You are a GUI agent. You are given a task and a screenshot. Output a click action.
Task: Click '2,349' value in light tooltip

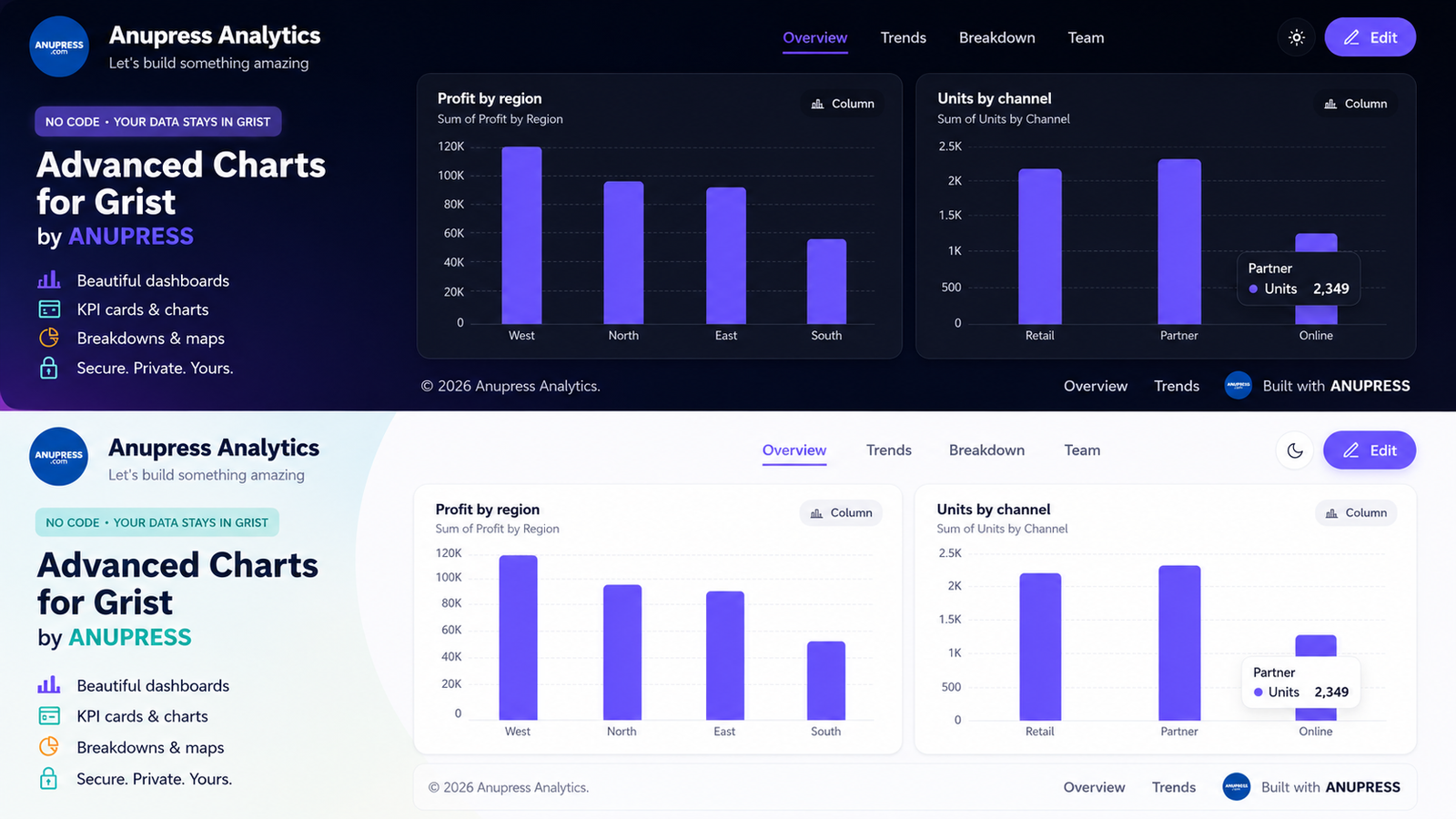click(1331, 693)
